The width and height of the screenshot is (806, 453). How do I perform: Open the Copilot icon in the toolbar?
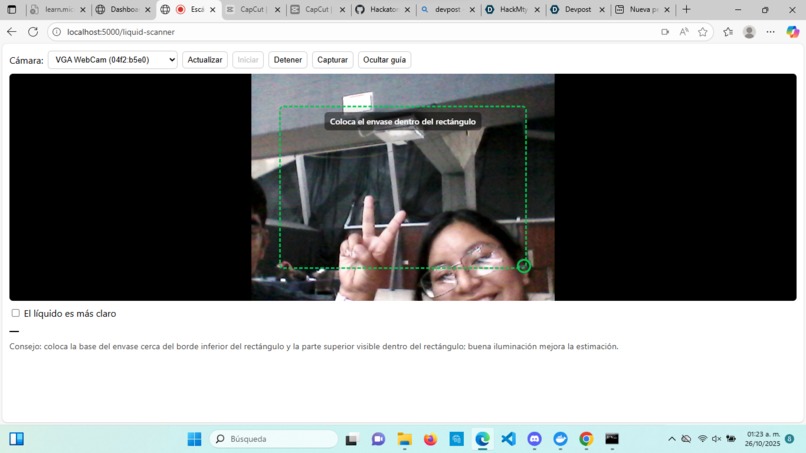[x=792, y=32]
